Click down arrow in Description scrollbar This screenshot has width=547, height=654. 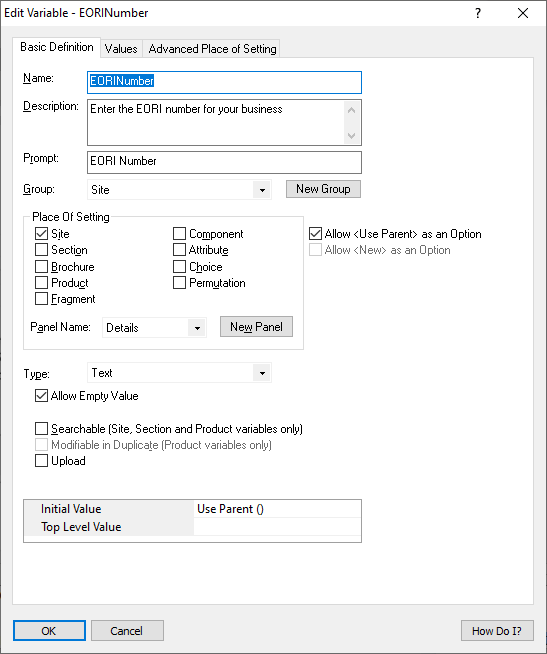351,136
